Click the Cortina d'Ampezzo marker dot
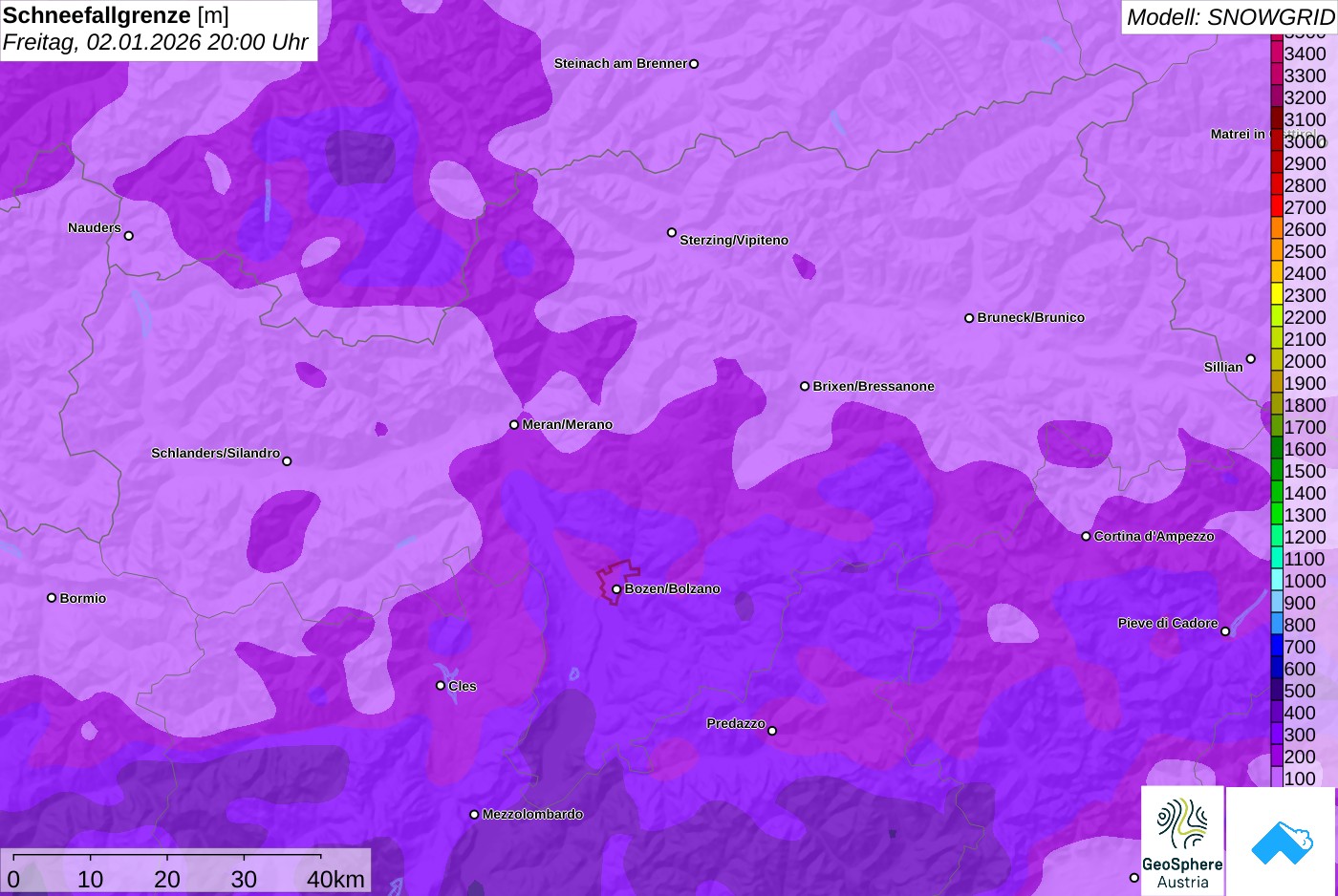 1086,537
